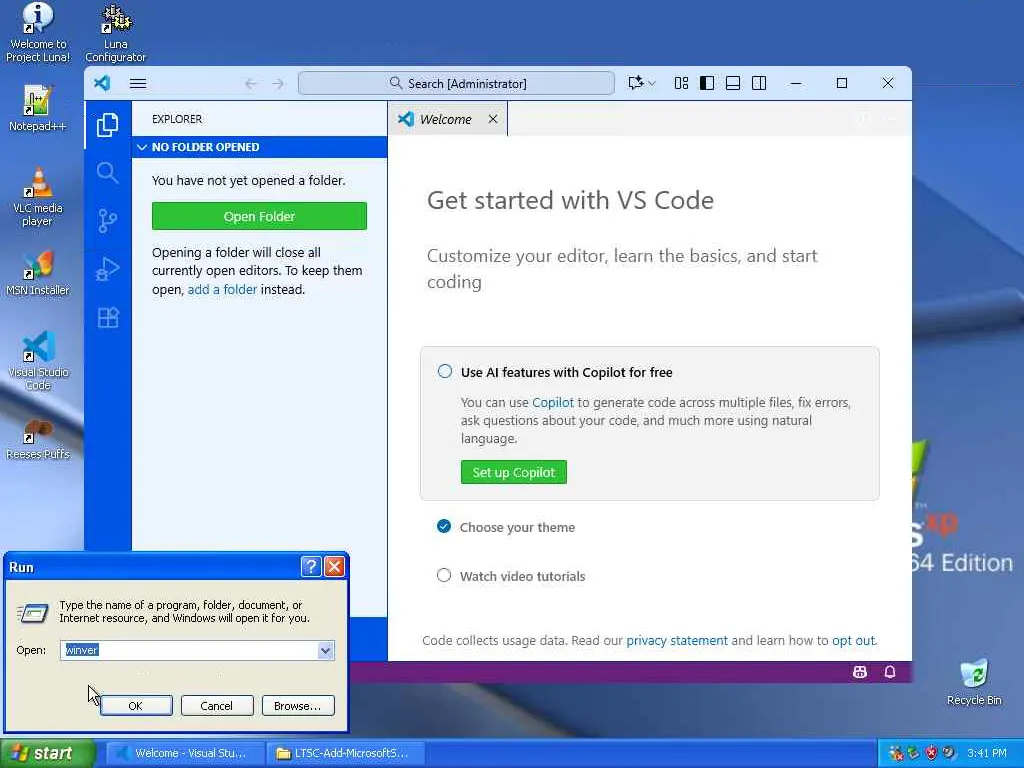Toggle the secondary side bar
This screenshot has height=768, width=1024.
click(x=759, y=83)
